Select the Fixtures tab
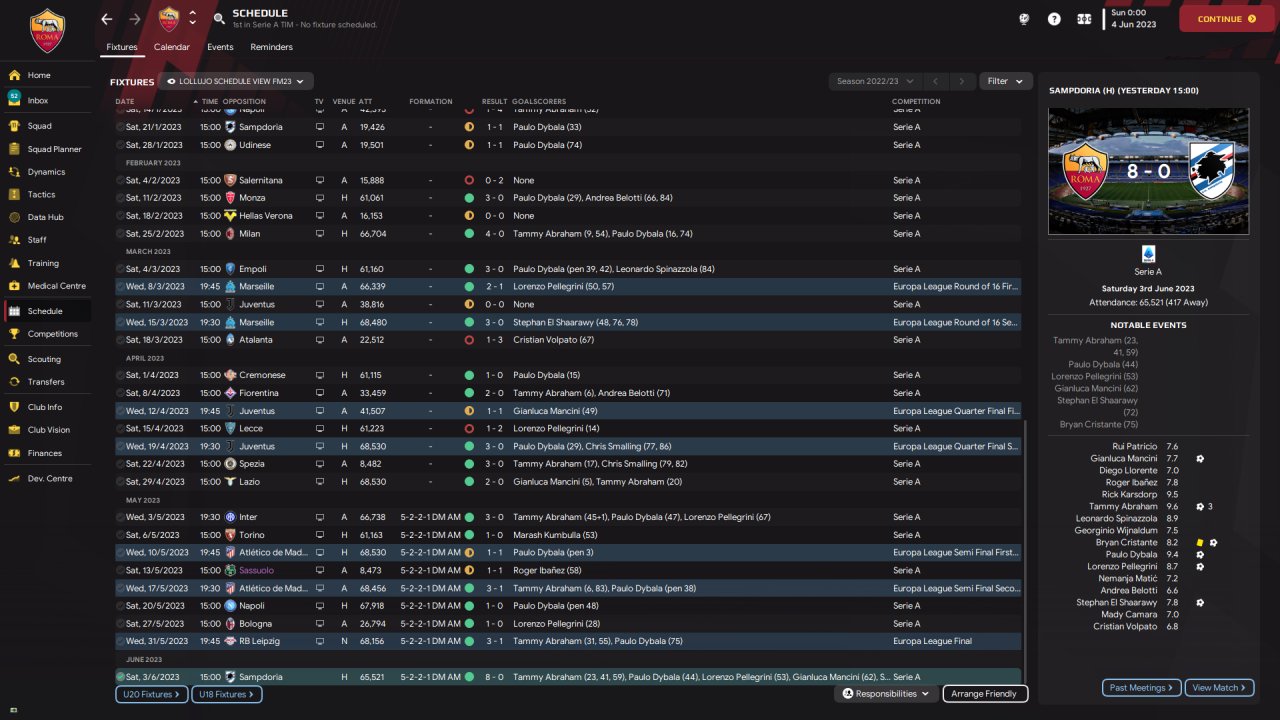The width and height of the screenshot is (1280, 720). [x=122, y=47]
